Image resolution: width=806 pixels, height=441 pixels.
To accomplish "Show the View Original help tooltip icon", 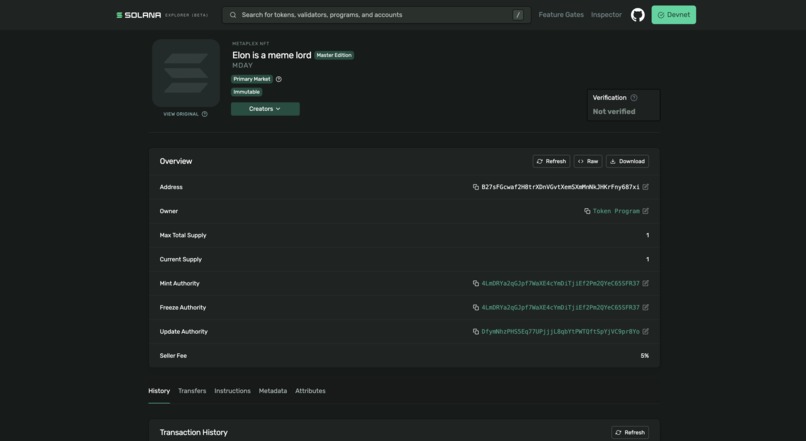I will click(205, 114).
